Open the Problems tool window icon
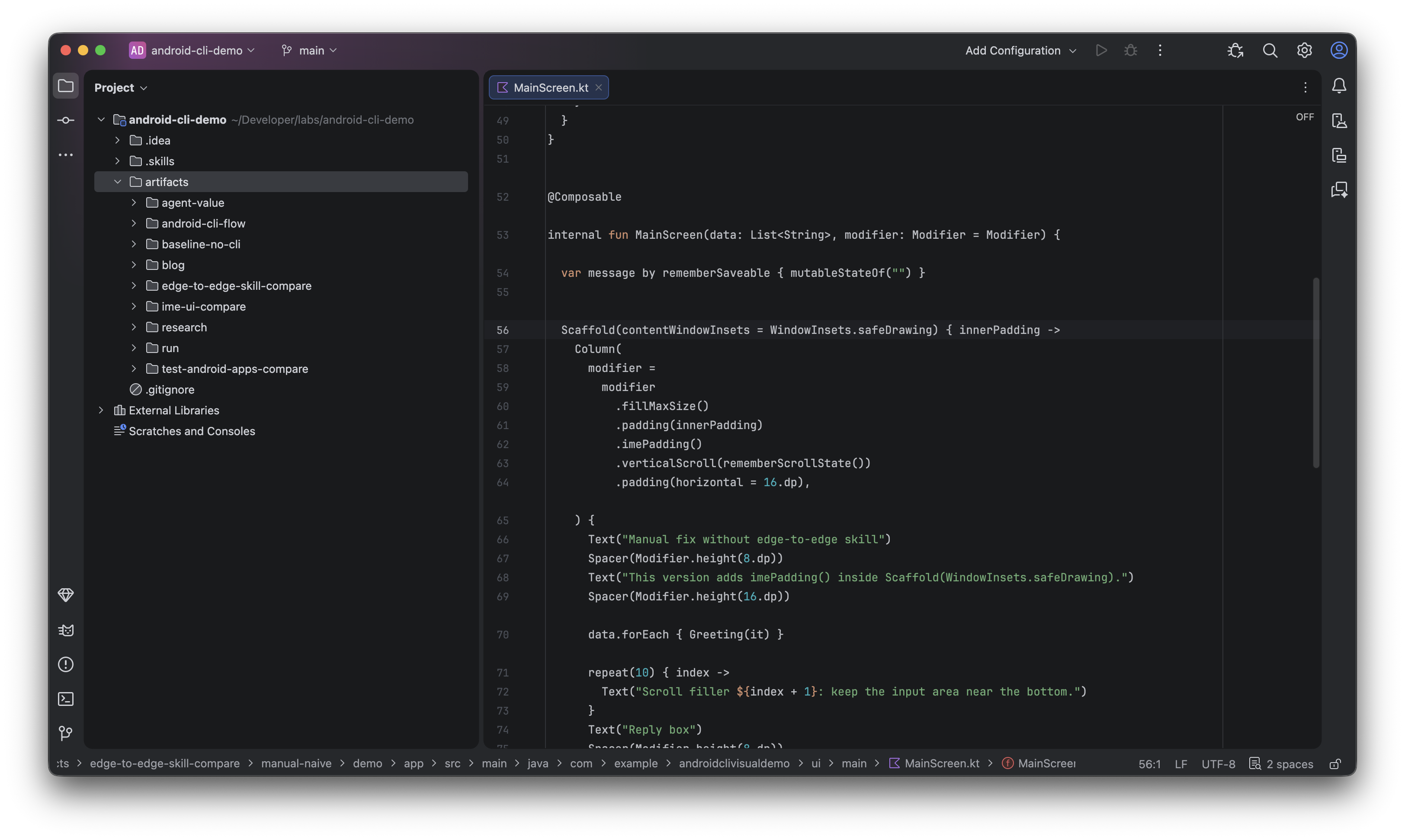 click(x=66, y=664)
